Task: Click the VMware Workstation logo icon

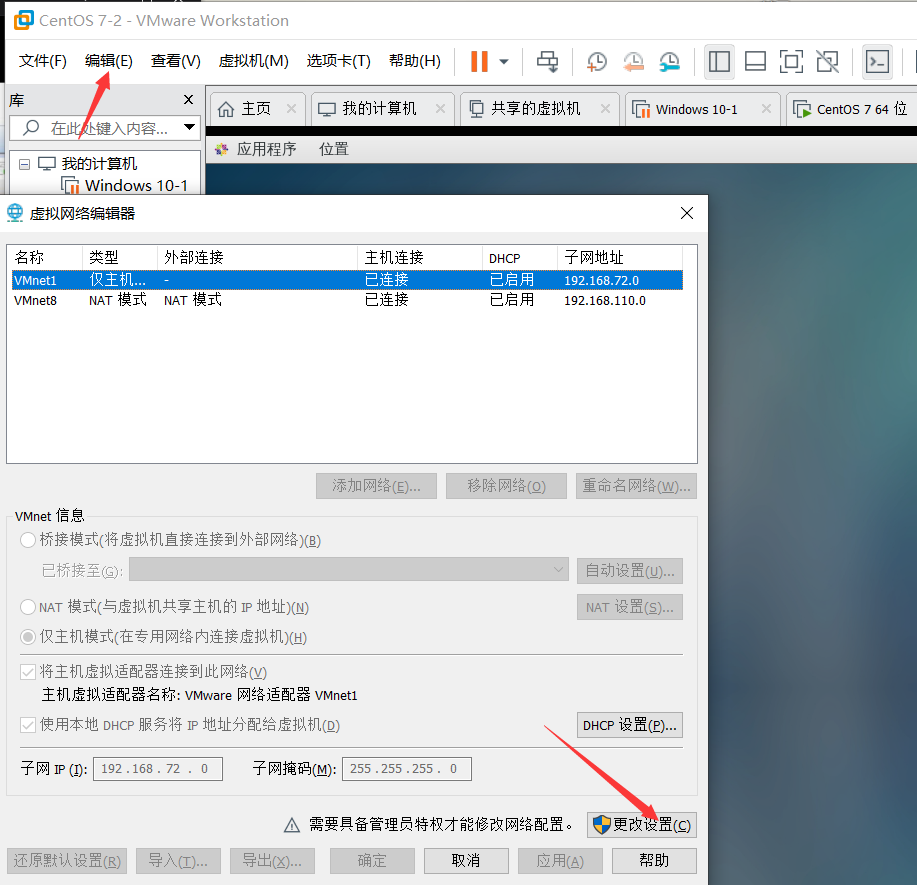Action: 24,20
